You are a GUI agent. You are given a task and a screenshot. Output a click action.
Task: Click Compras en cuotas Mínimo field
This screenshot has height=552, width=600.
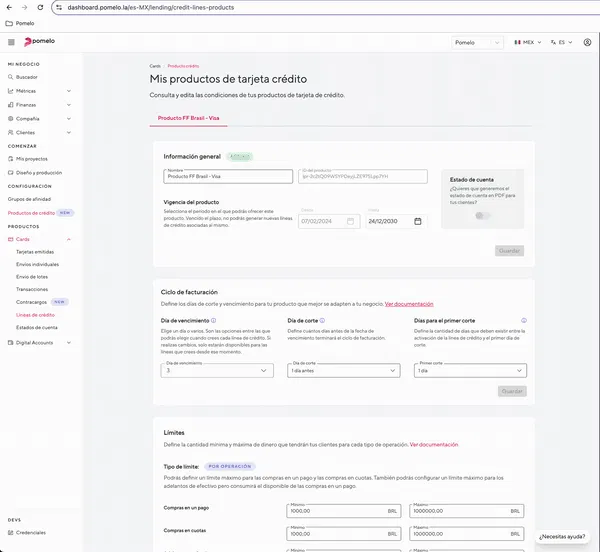coord(344,534)
